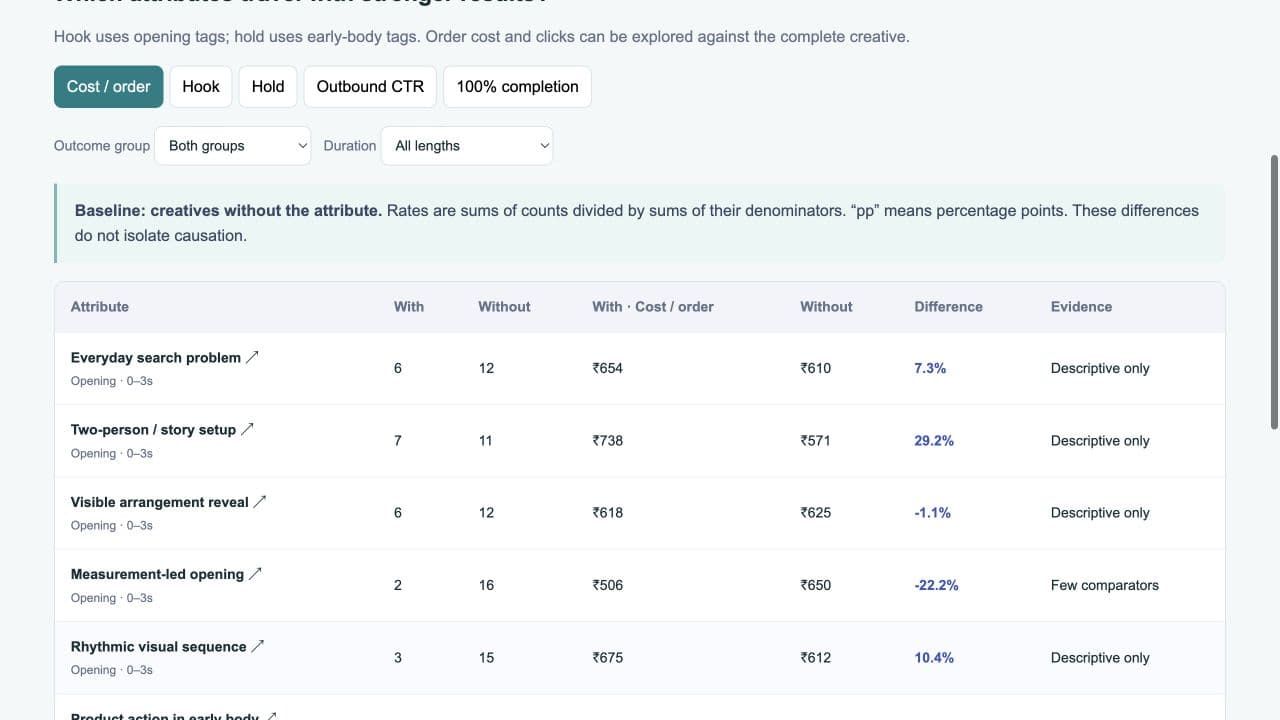Click the ₹738 cost value

[x=608, y=441]
